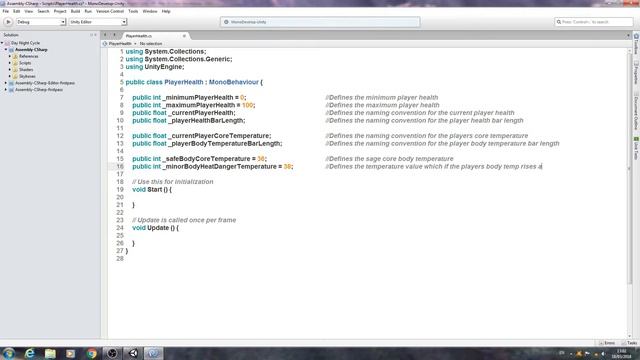640x360 pixels.
Task: Click the MonoDevelop-Unity status field
Action: coord(320,22)
